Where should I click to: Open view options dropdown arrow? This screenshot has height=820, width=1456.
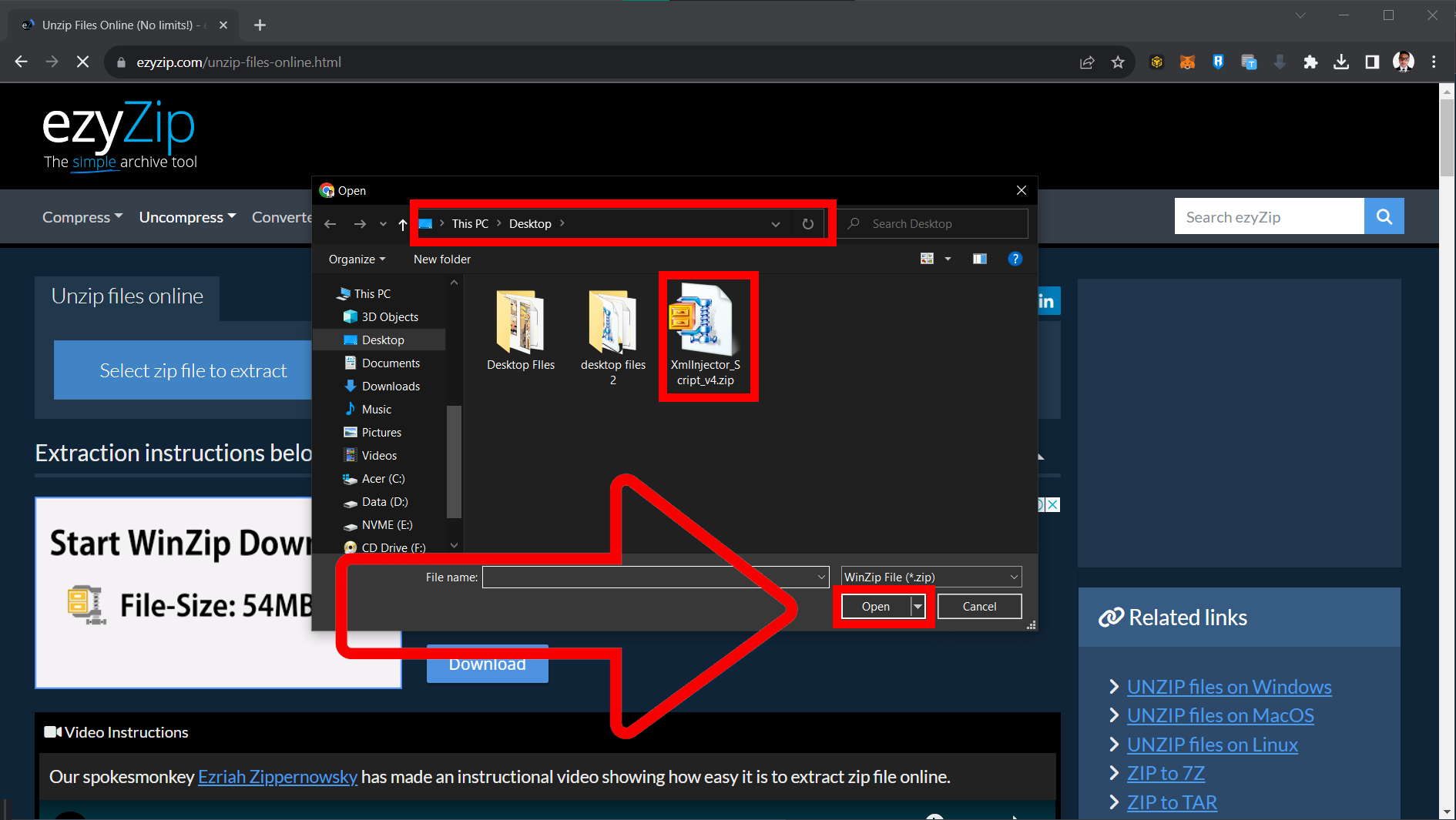[948, 259]
